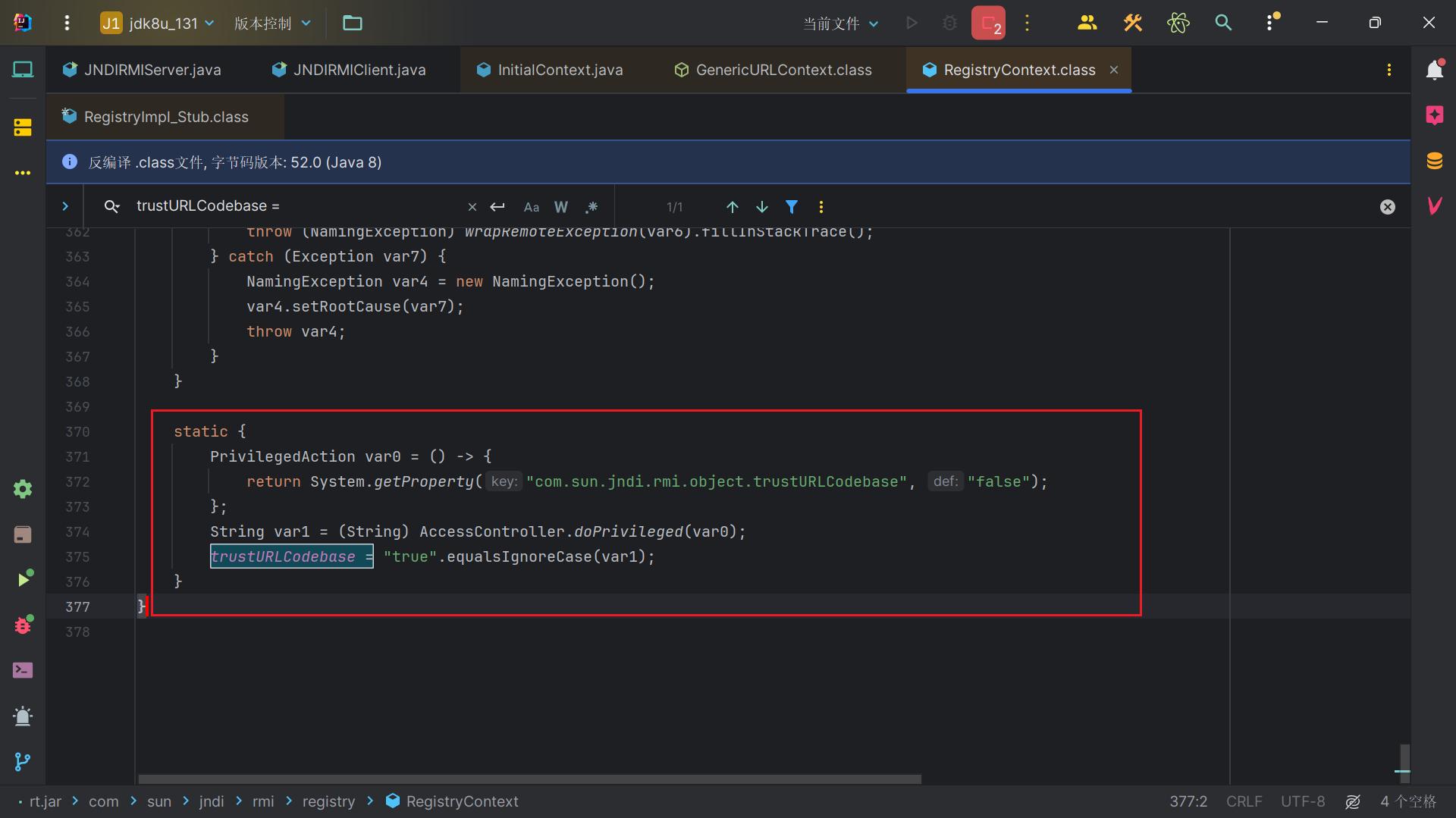Open the Notifications bell panel
1456x818 pixels.
(x=1434, y=71)
